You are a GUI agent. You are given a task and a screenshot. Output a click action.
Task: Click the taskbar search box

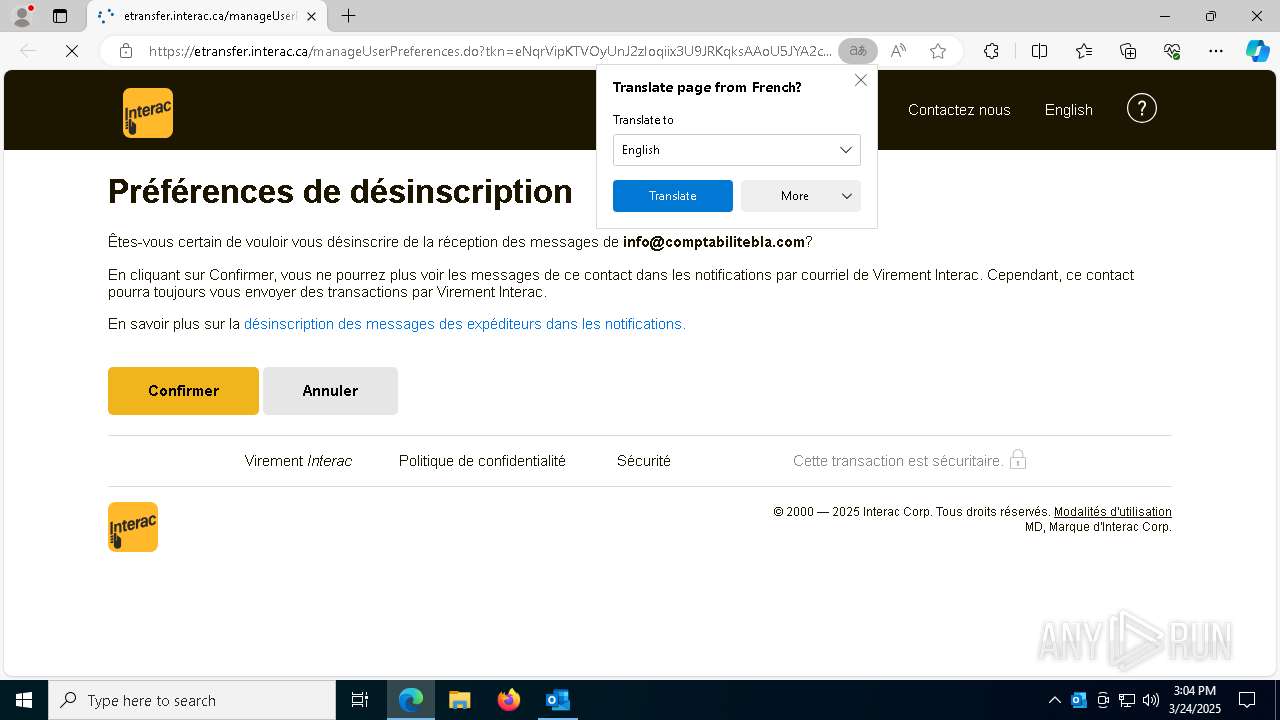[x=192, y=700]
